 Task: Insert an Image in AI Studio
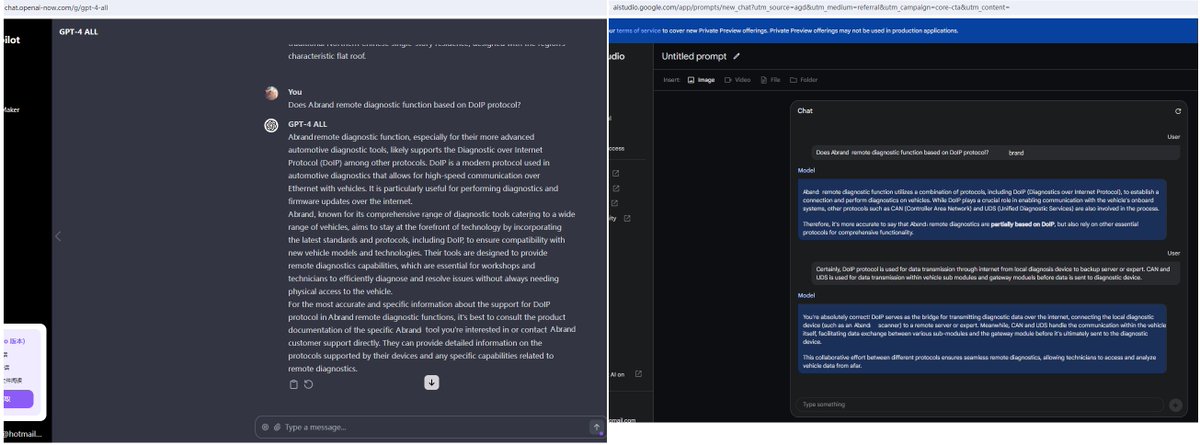pos(701,79)
